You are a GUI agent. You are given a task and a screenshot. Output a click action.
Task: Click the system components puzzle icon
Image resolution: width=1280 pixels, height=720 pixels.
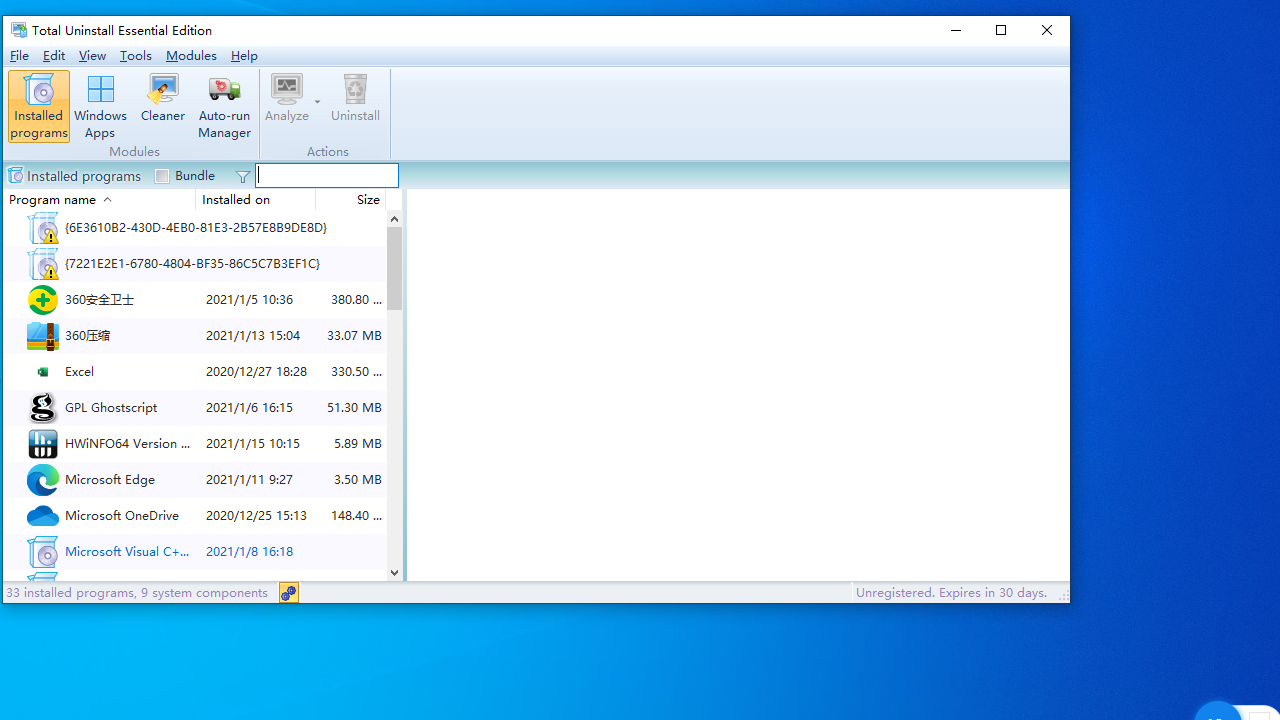(288, 592)
